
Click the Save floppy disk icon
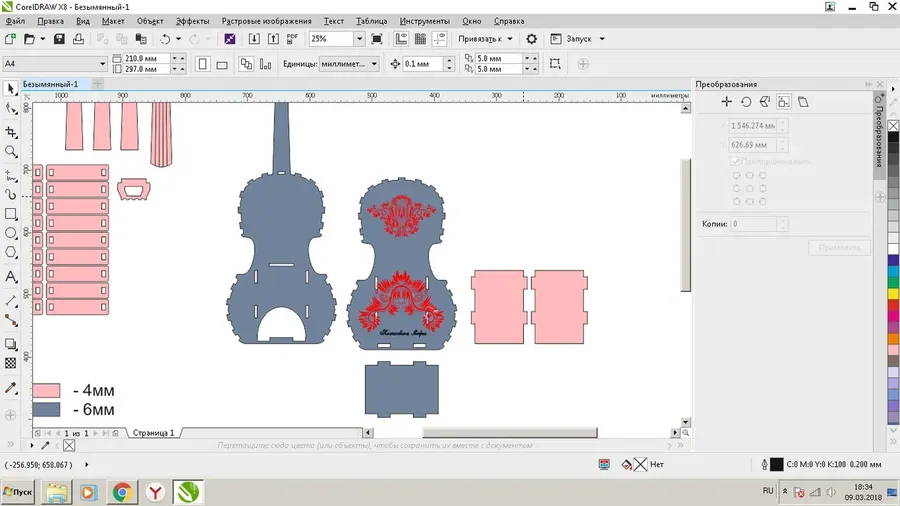coord(59,39)
